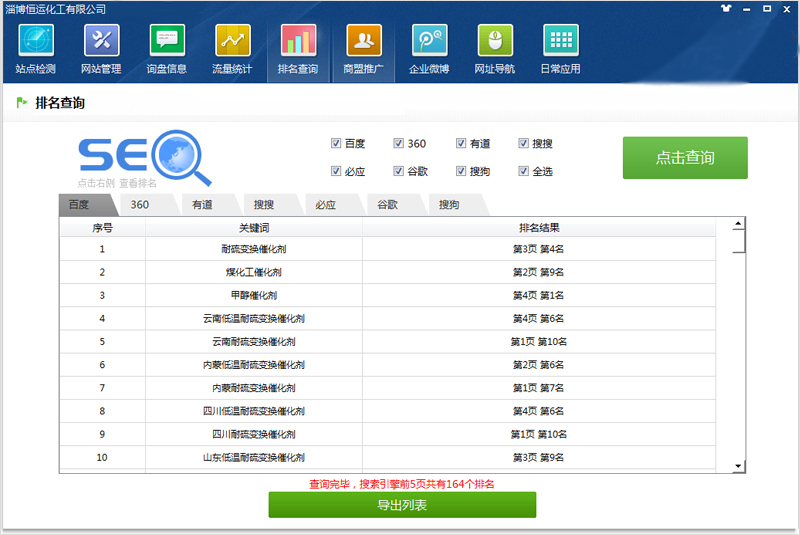Select keyword 四川耐硫变换催化剂
The height and width of the screenshot is (535, 800).
tap(254, 435)
